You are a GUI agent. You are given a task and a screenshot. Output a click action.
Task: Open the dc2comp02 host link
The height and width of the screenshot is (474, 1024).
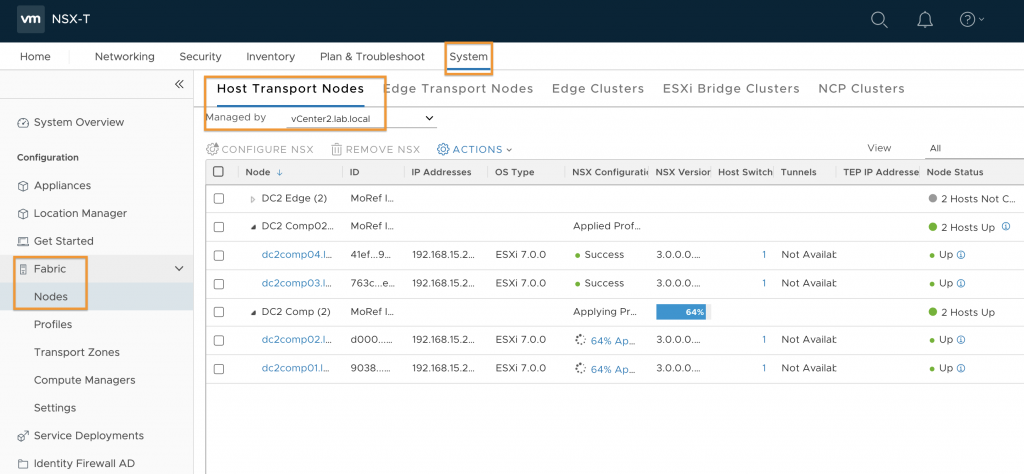tap(296, 340)
